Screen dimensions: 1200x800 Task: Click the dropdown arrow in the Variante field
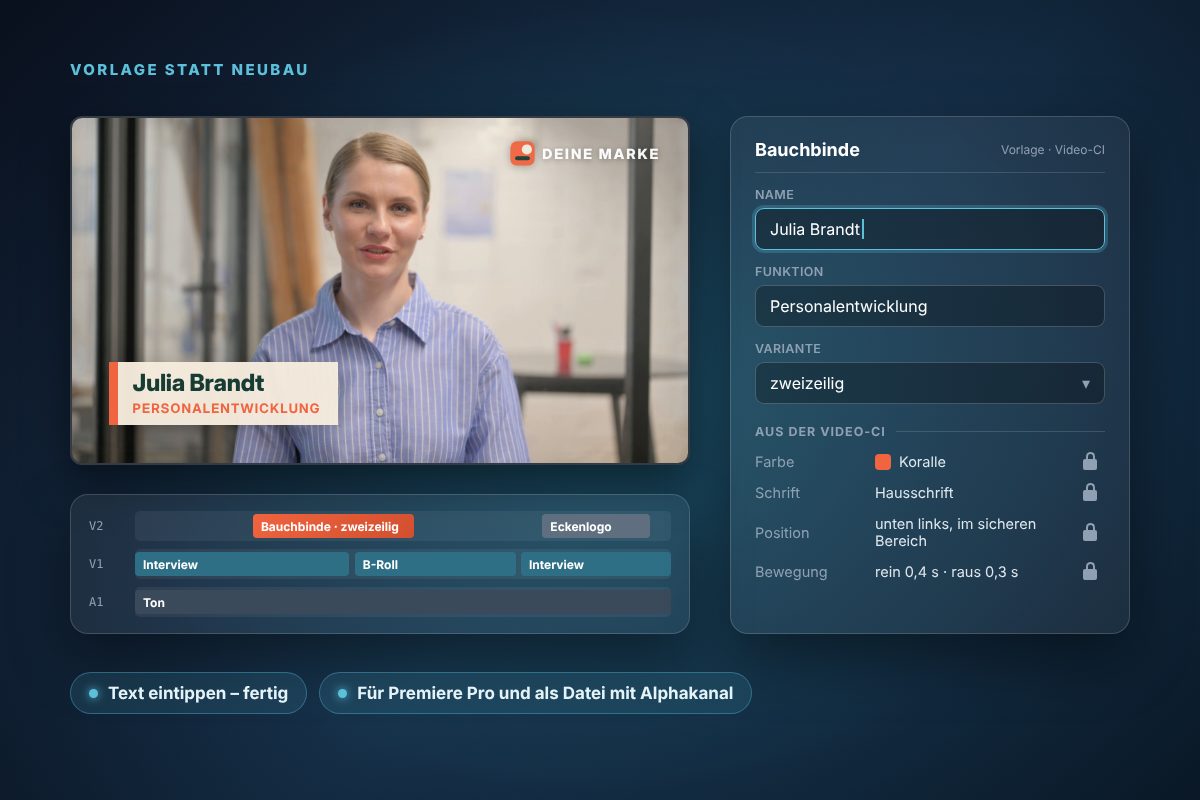1086,384
